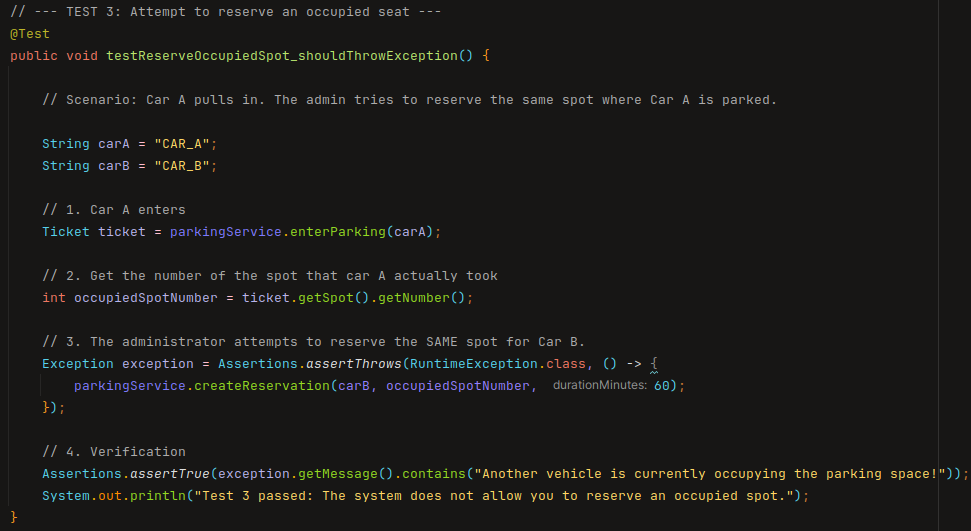Place cursor in the 'TEST 3: Attempt to reserve' comment
This screenshot has height=531, width=971.
coord(225,12)
